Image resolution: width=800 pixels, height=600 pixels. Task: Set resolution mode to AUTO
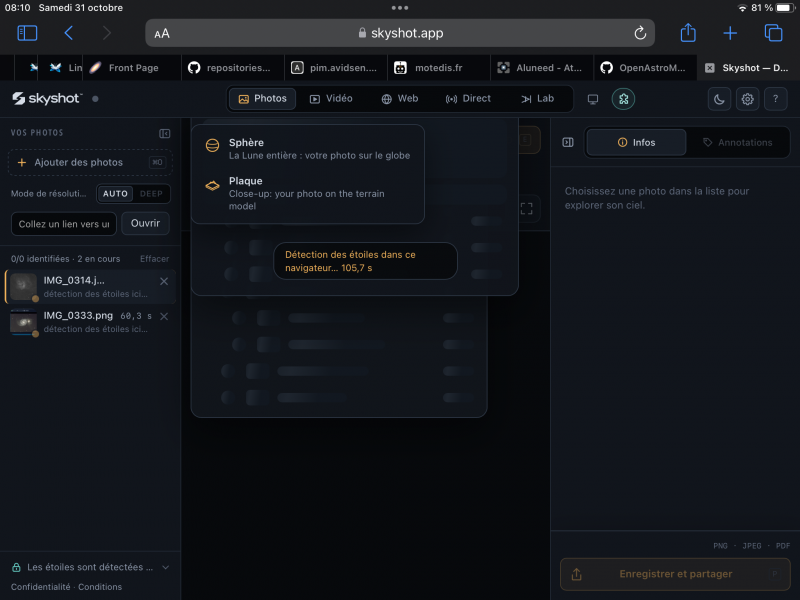(x=115, y=194)
